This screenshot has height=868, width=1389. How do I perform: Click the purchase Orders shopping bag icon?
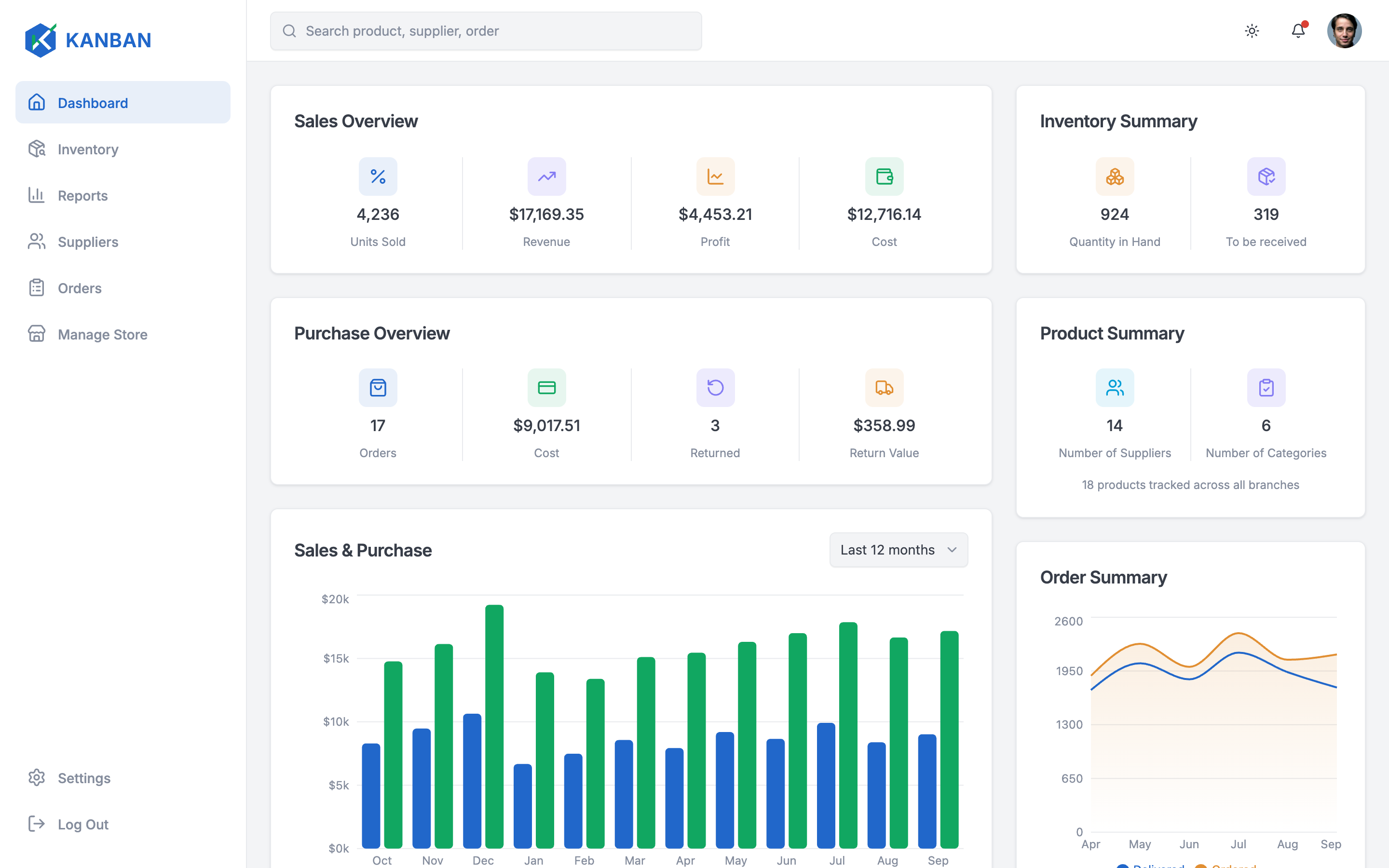tap(378, 388)
